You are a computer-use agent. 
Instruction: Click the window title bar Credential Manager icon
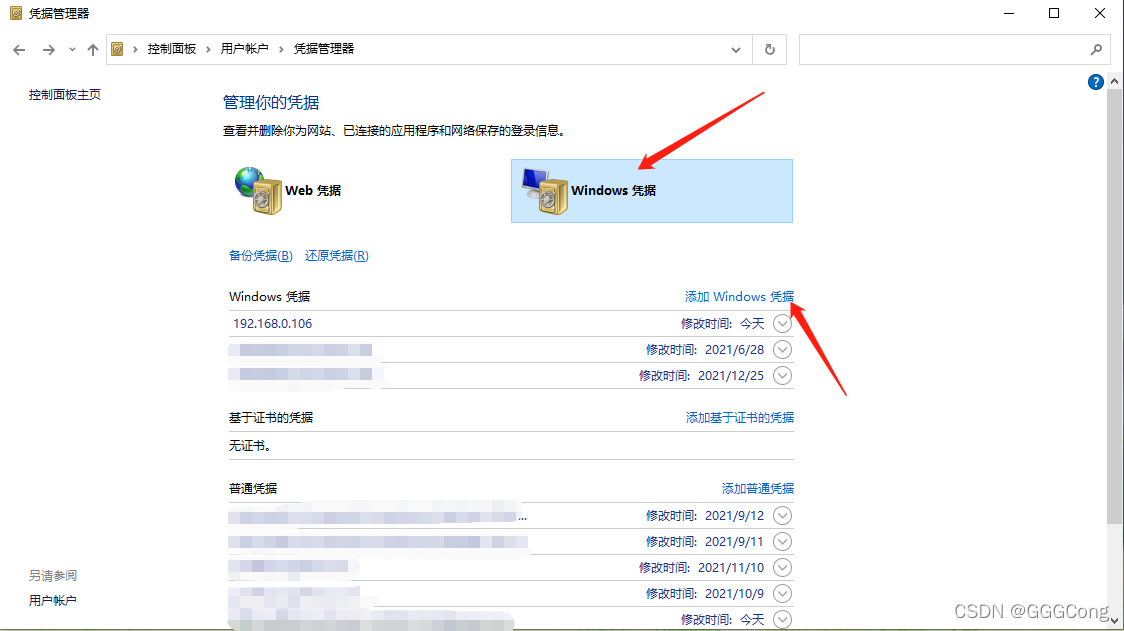pos(16,13)
